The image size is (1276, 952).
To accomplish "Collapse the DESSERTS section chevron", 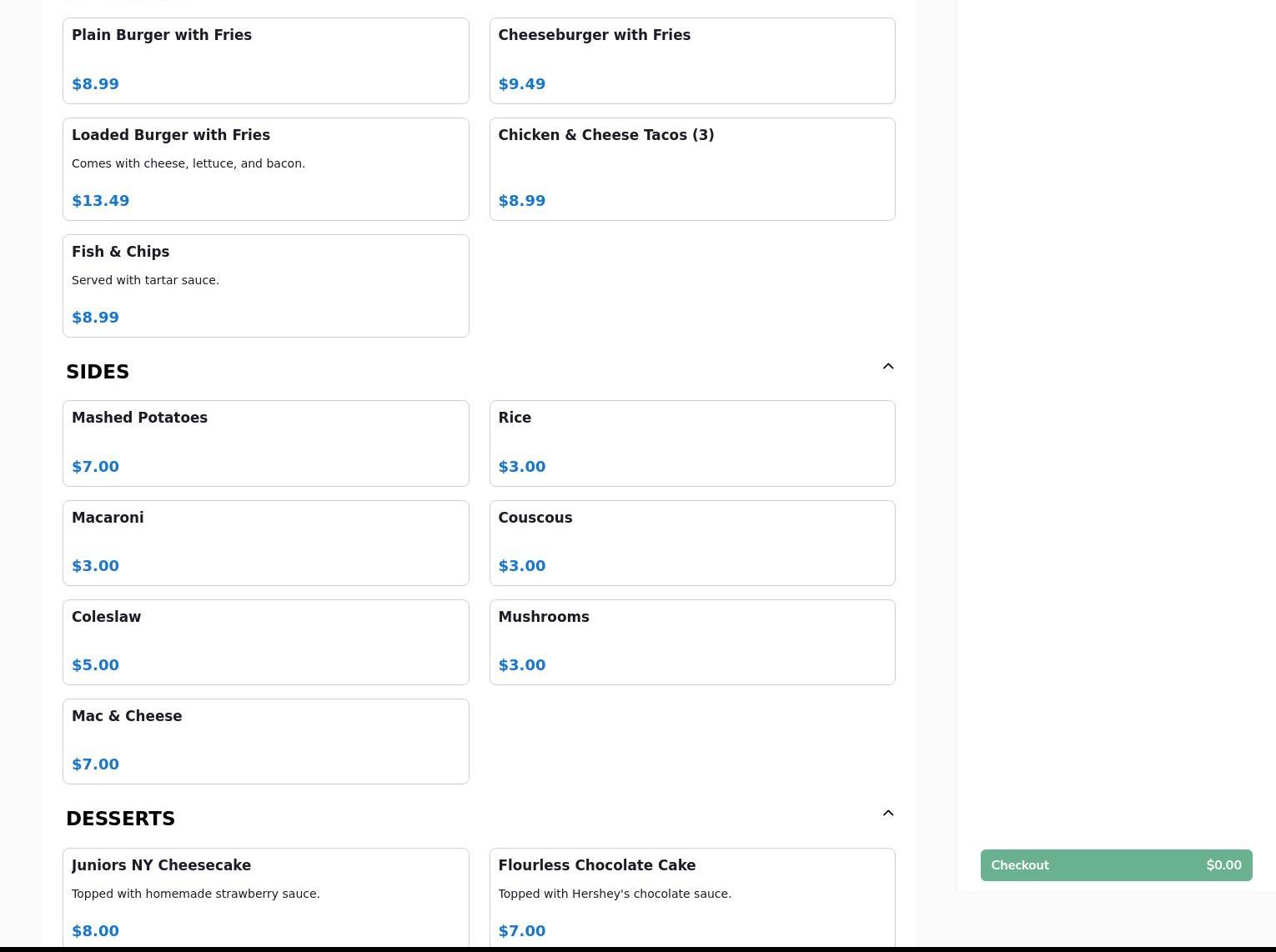I will [888, 814].
